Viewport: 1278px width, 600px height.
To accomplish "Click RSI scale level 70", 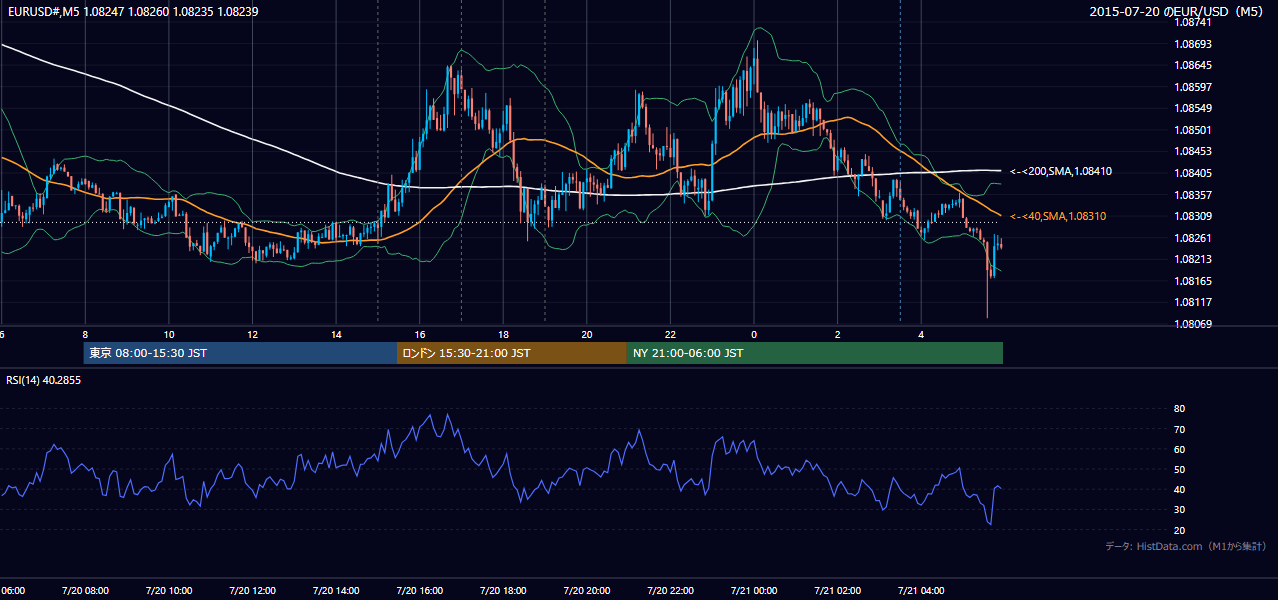I will point(1179,429).
